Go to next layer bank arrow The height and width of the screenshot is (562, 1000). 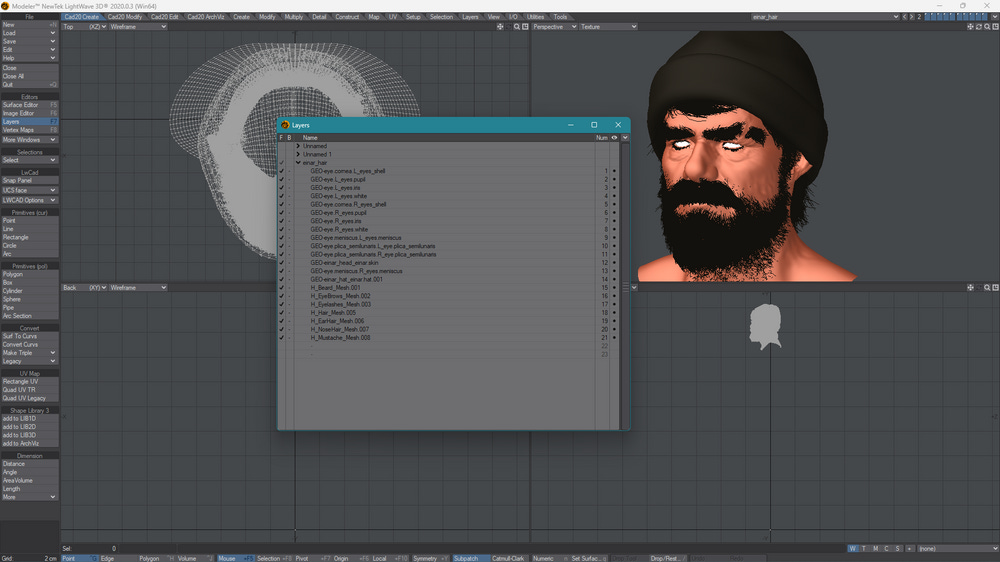pyautogui.click(x=911, y=17)
